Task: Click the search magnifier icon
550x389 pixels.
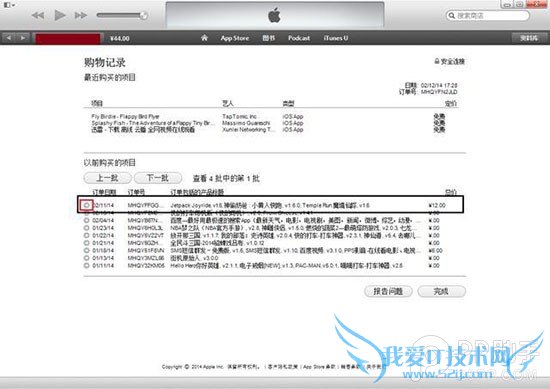Action: [x=452, y=15]
